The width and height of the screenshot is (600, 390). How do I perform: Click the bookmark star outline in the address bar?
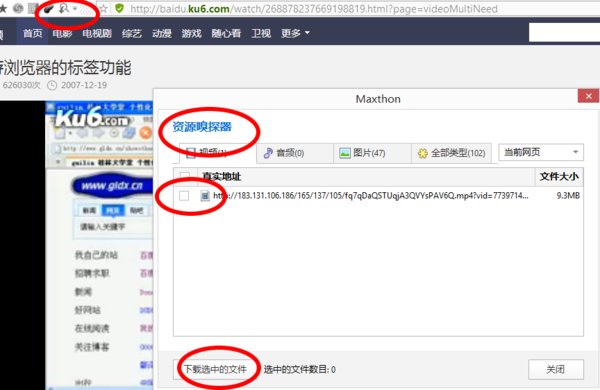tap(104, 8)
